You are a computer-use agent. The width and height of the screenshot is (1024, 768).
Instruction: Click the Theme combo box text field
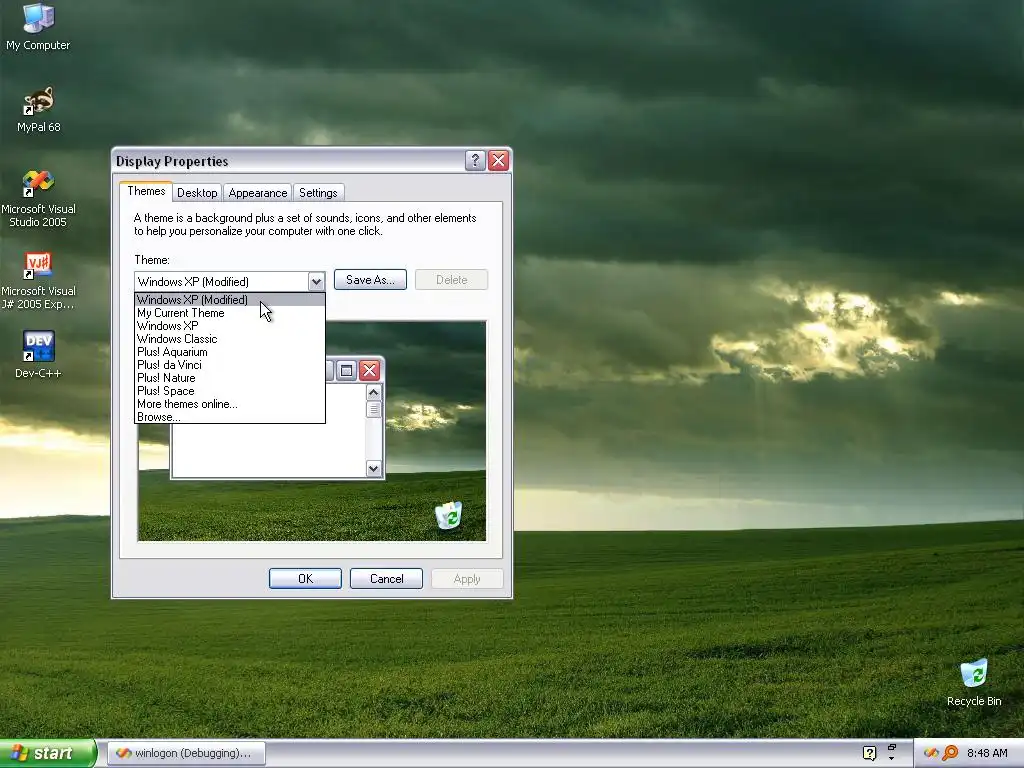(x=221, y=282)
